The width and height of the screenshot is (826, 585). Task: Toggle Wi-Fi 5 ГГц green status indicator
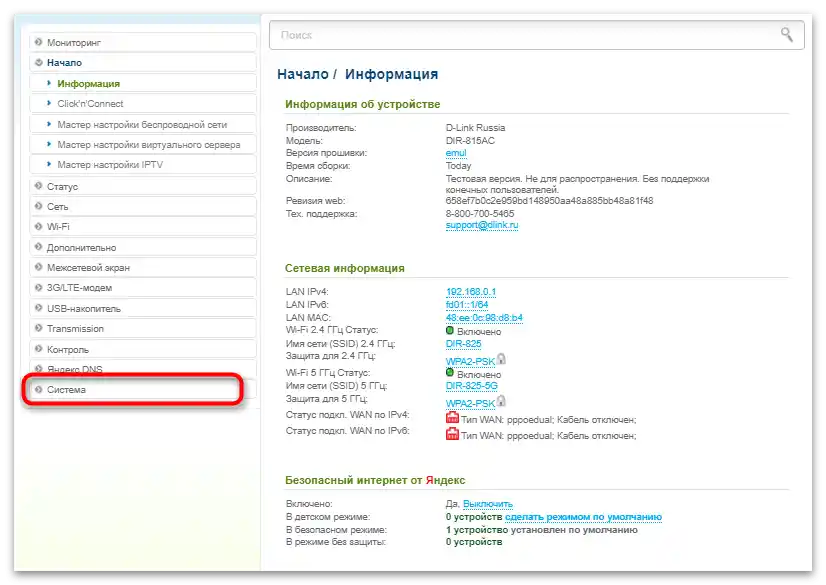click(x=449, y=373)
